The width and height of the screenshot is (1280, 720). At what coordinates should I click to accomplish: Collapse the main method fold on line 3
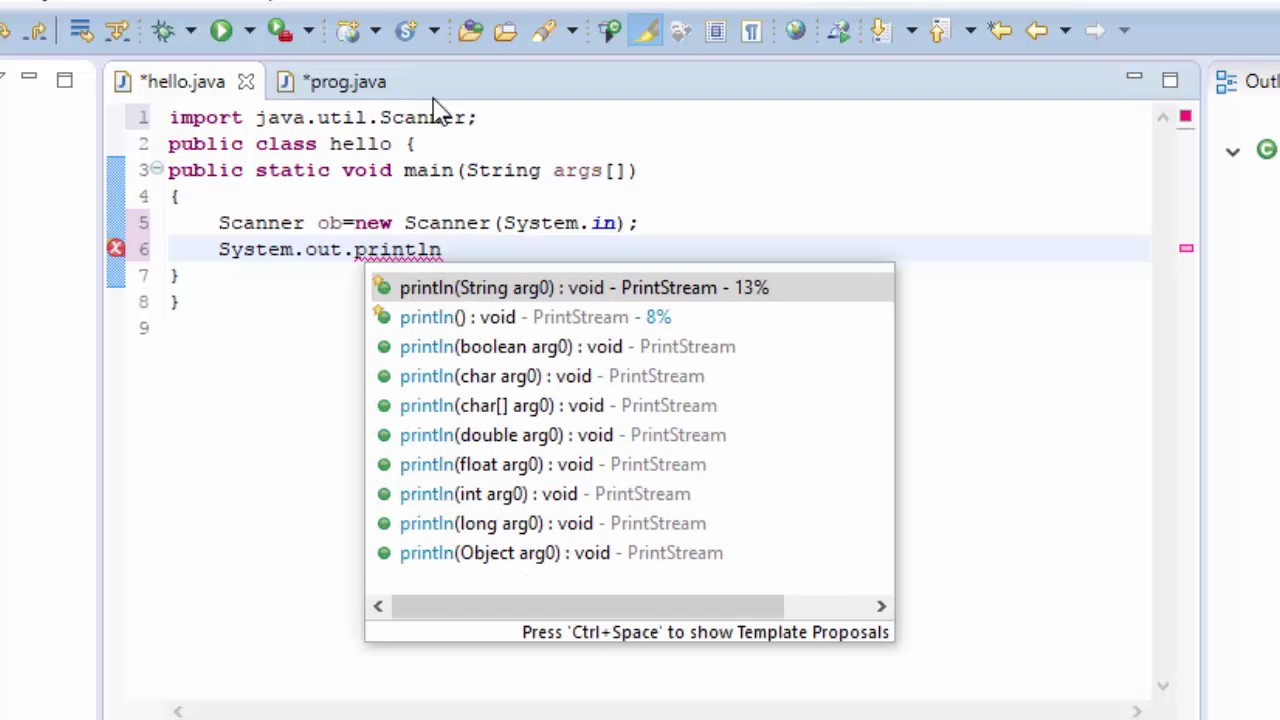click(x=157, y=170)
